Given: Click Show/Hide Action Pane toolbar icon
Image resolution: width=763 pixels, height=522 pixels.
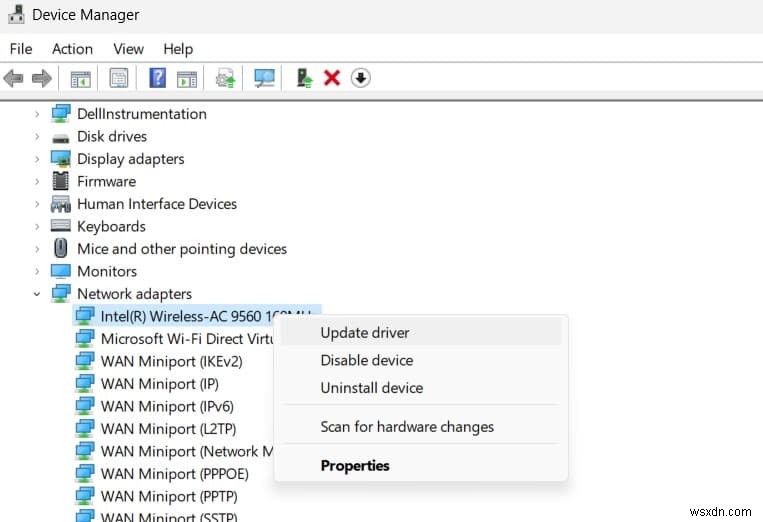Looking at the screenshot, I should pyautogui.click(x=187, y=78).
